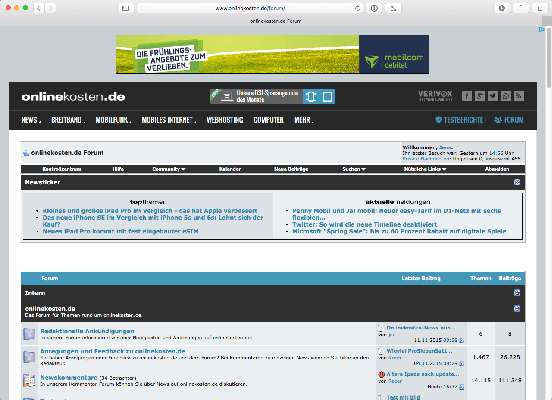Open the Test mit bild thread link
The image size is (552, 400).
[x=403, y=397]
